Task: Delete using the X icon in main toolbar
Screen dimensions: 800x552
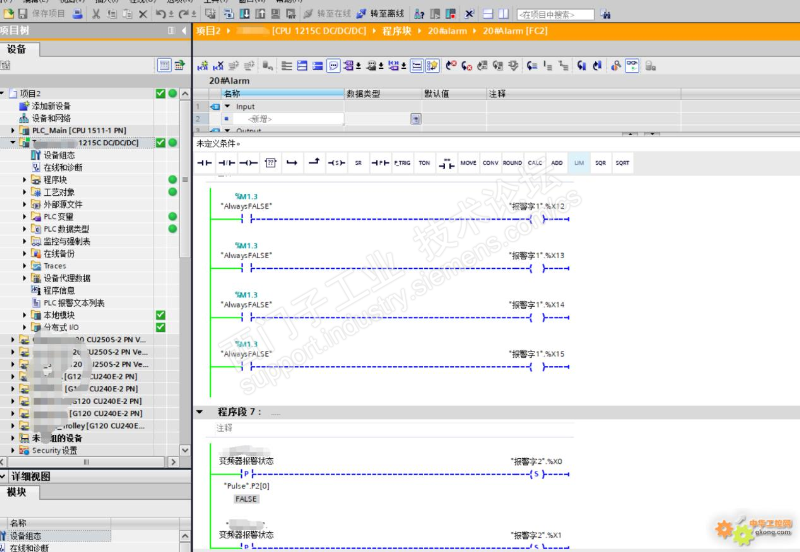Action: 143,14
